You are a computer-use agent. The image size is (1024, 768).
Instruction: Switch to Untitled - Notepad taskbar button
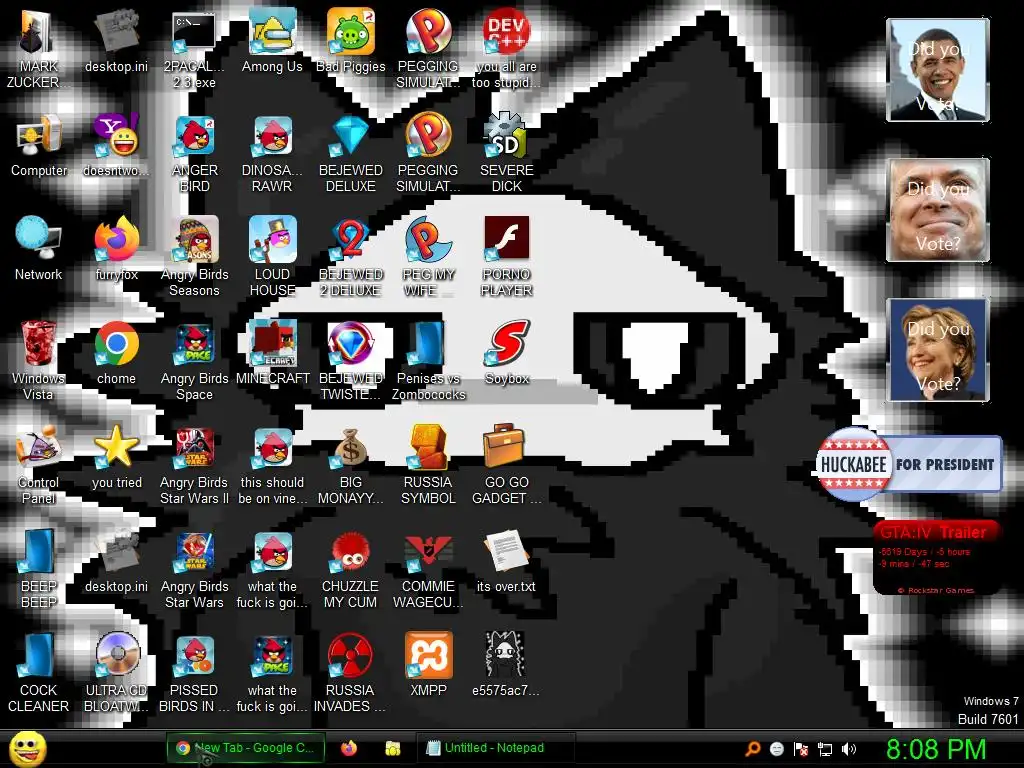[495, 748]
